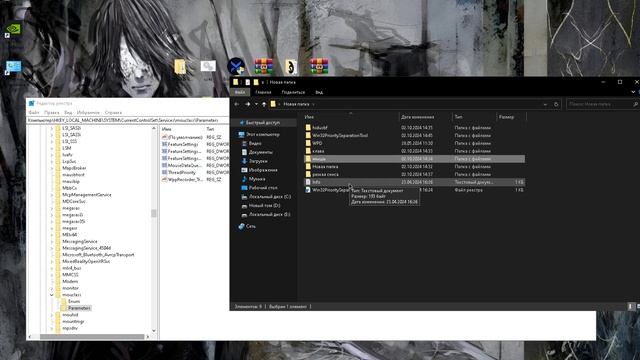
Task: Open recent locations dropdown in Explorer navigation
Action: [x=256, y=104]
